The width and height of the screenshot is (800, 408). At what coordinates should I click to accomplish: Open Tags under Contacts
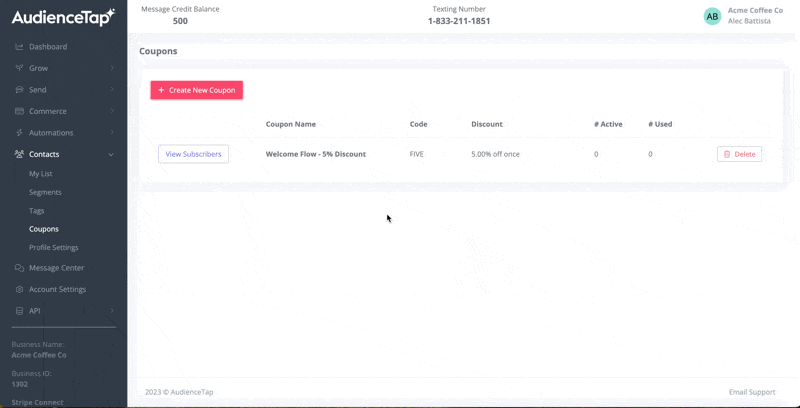point(37,211)
